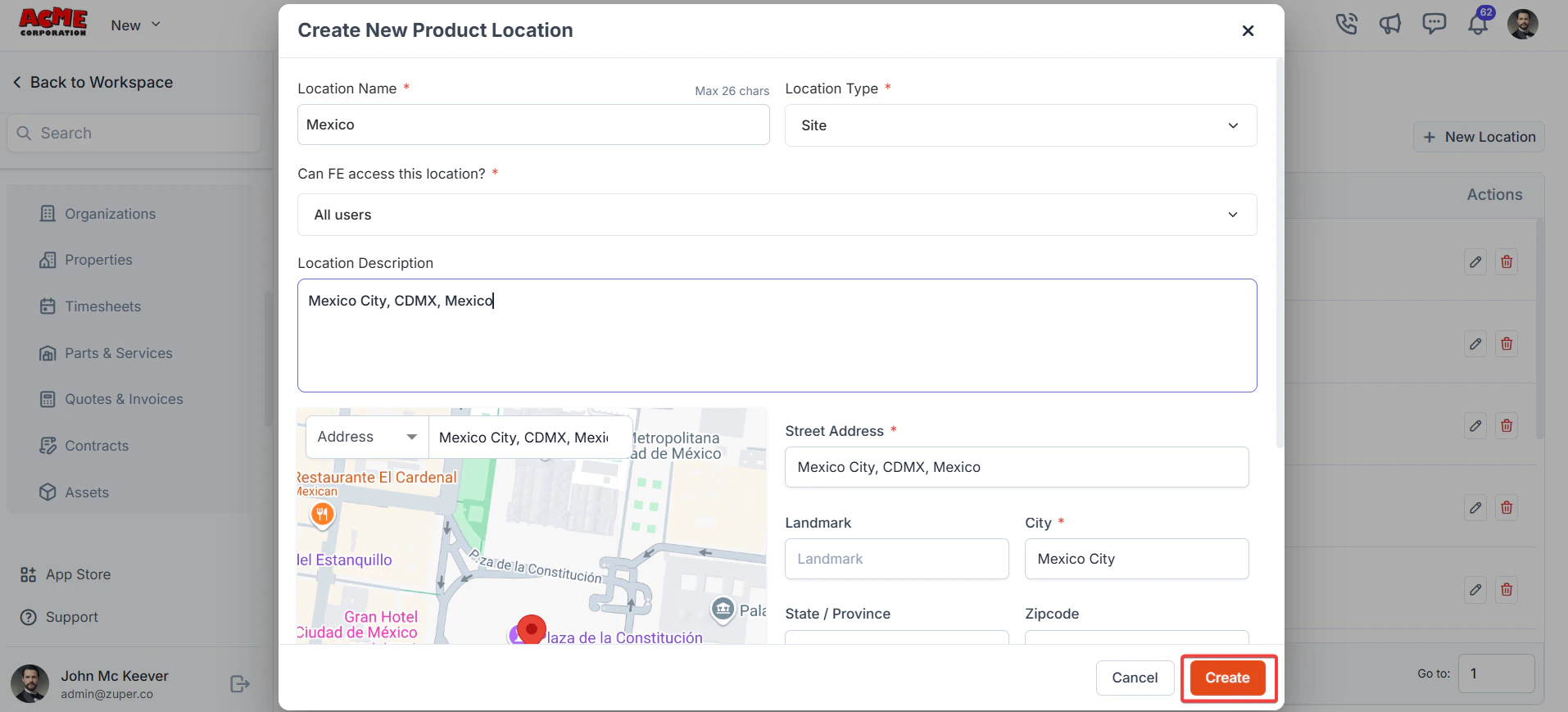Click the Create button
The width and height of the screenshot is (1568, 712).
[1227, 678]
